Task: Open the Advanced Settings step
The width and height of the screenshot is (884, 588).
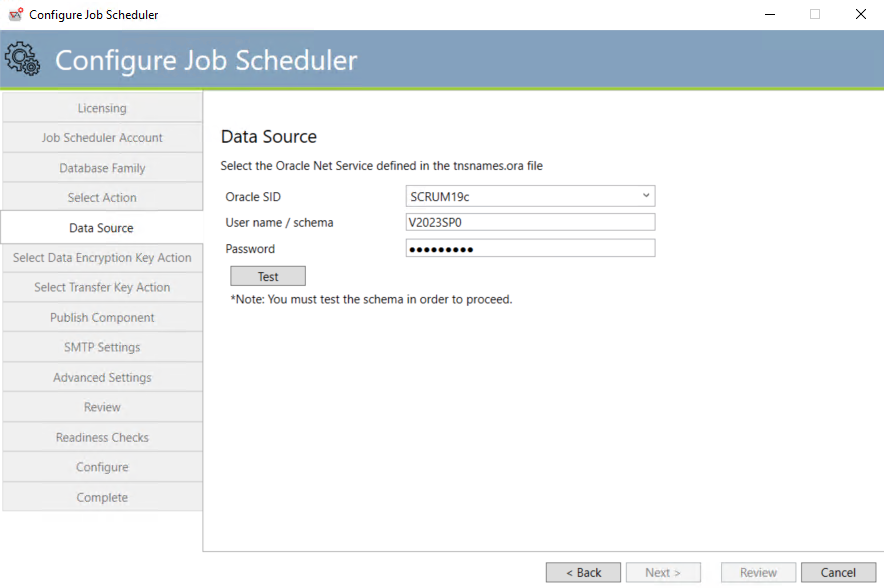Action: [102, 377]
